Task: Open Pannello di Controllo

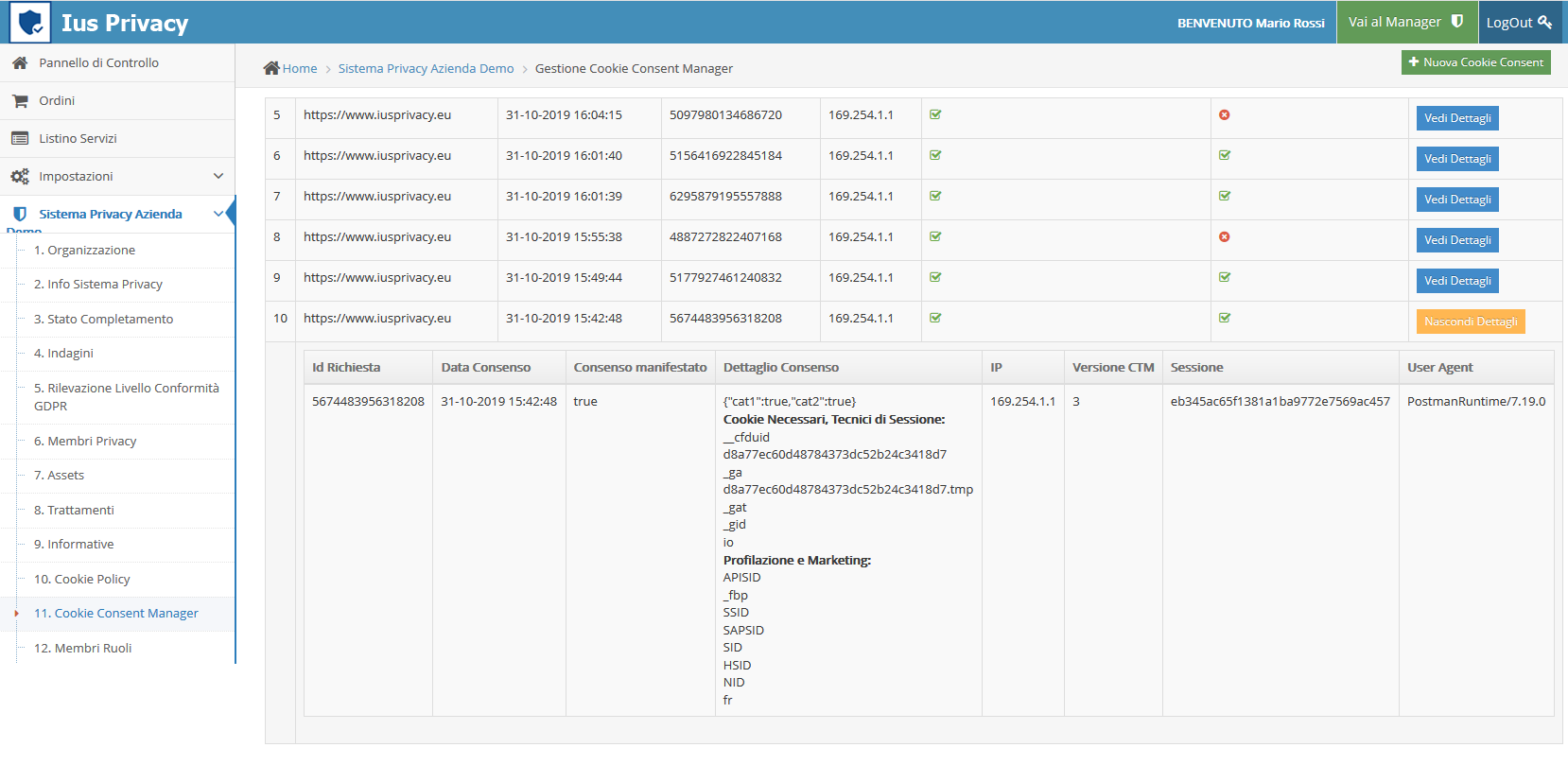Action: (117, 62)
